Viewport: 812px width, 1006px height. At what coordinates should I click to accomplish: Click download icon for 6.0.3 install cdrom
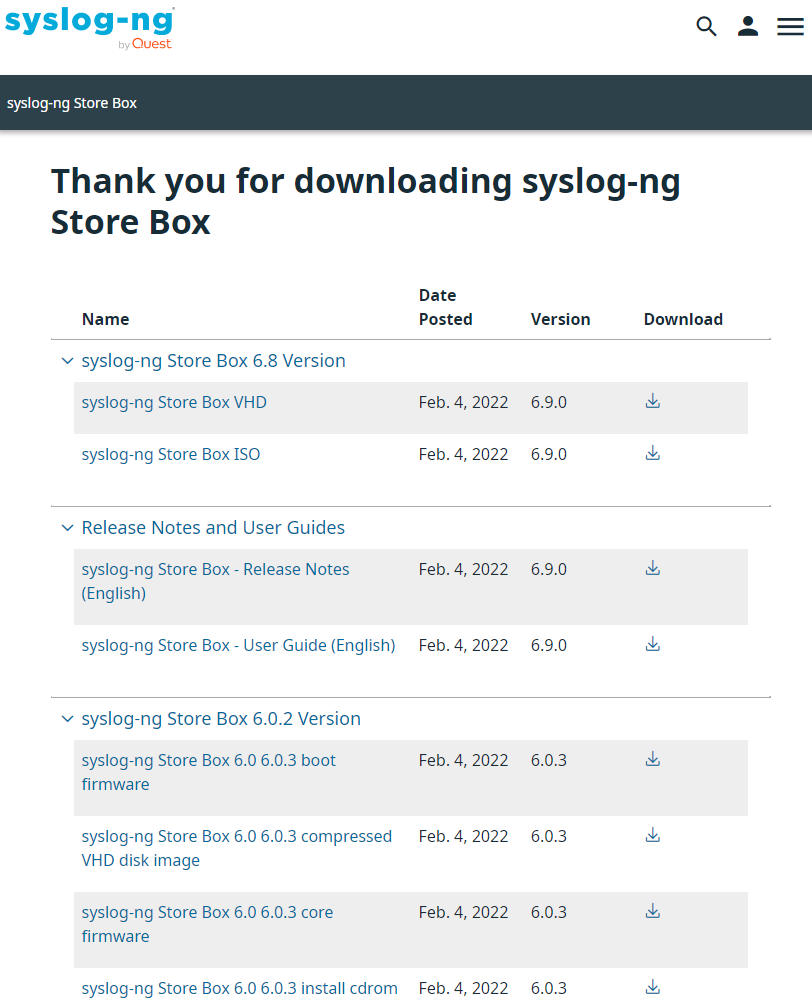click(653, 987)
